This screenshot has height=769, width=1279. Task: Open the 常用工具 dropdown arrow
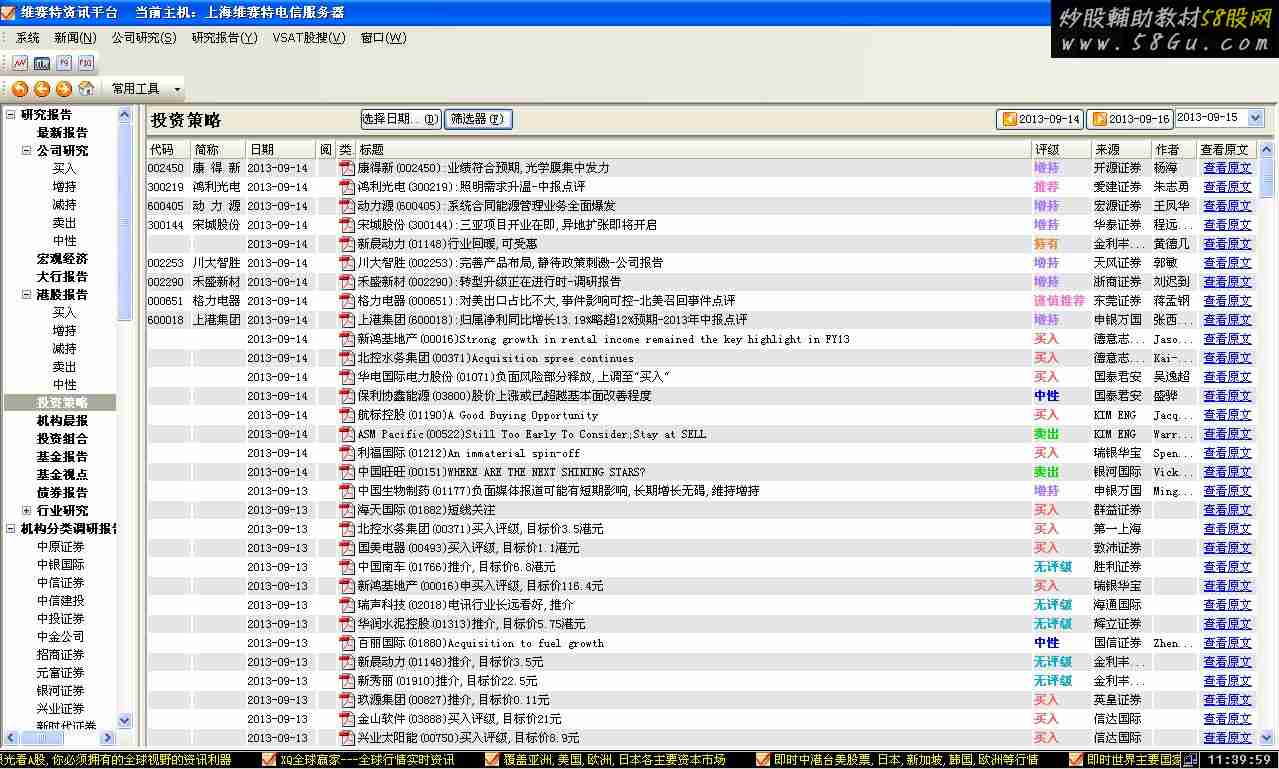(x=178, y=89)
